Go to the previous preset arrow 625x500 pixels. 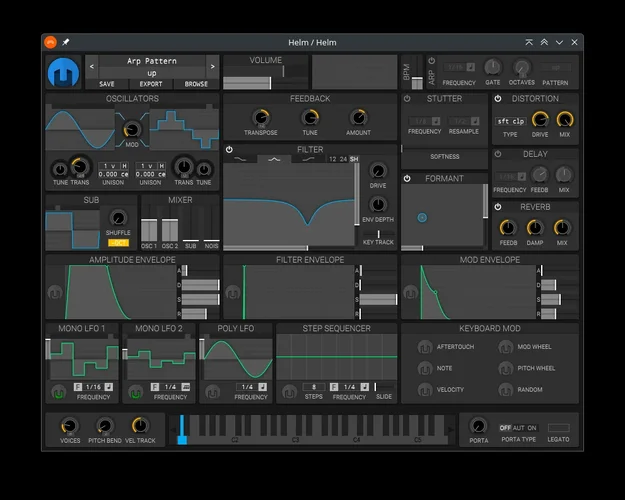[91, 67]
